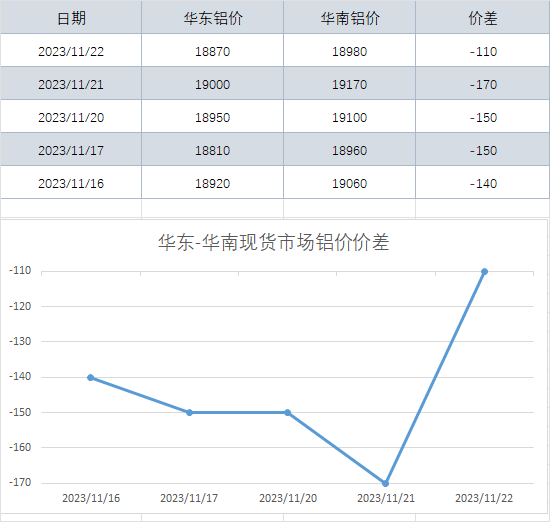Click y-axis label -160 on chart
550x522 pixels.
pos(20,447)
